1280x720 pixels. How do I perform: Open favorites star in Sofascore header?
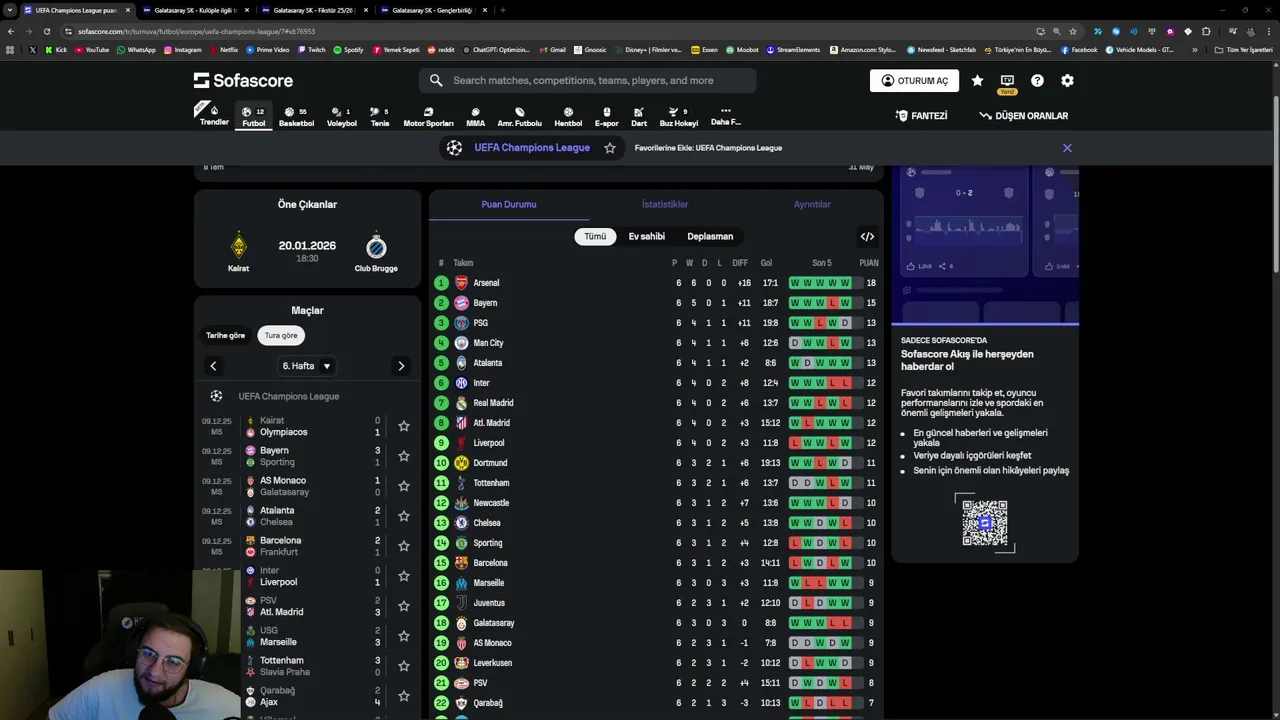[x=977, y=81]
